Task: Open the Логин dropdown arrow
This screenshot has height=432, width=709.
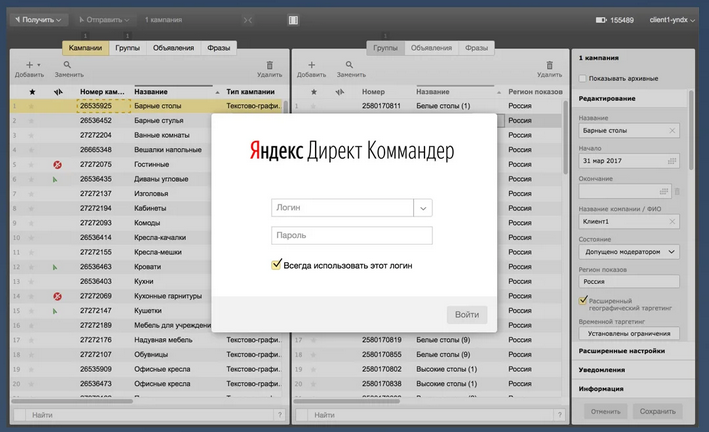Action: [423, 208]
